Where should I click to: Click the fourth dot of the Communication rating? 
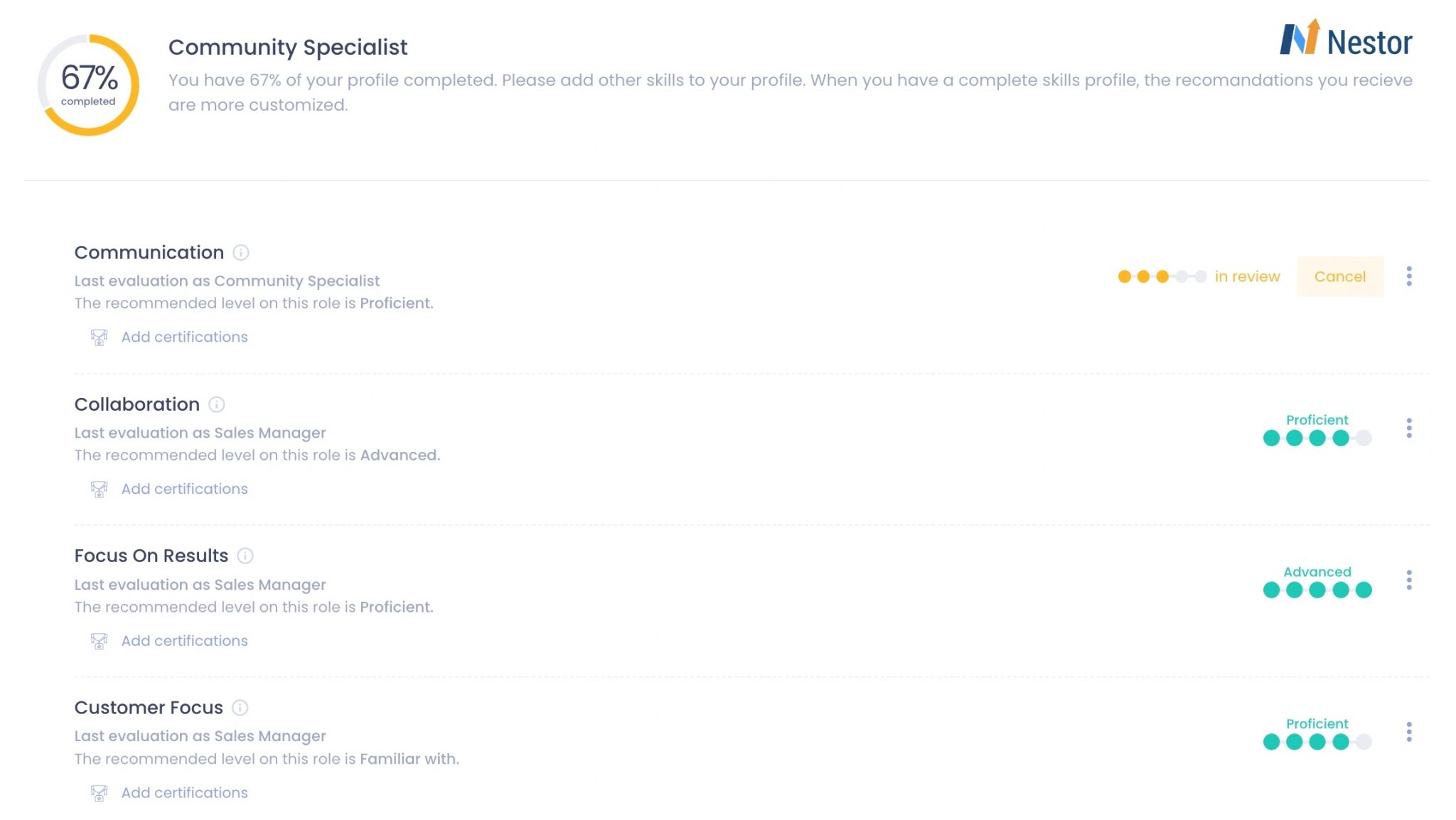coord(1182,277)
